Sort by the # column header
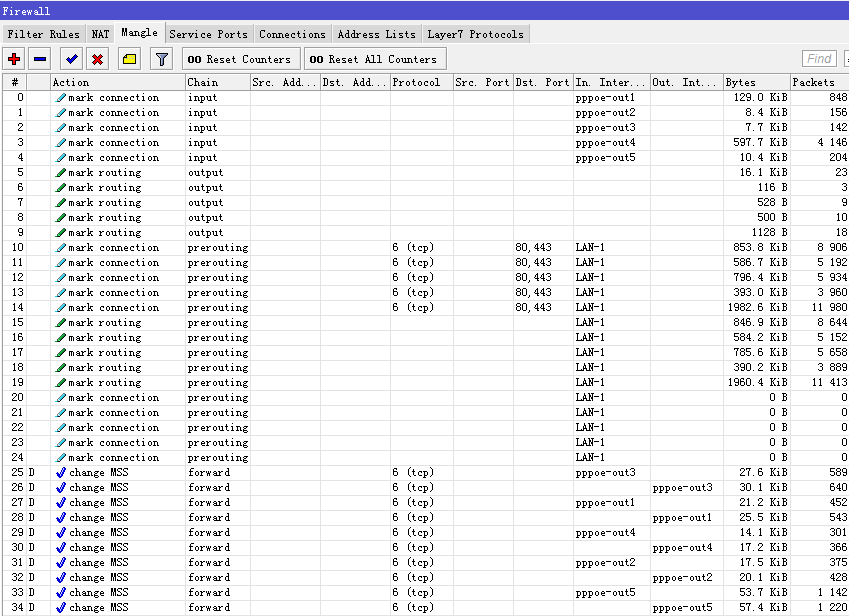The height and width of the screenshot is (616, 849). click(15, 82)
